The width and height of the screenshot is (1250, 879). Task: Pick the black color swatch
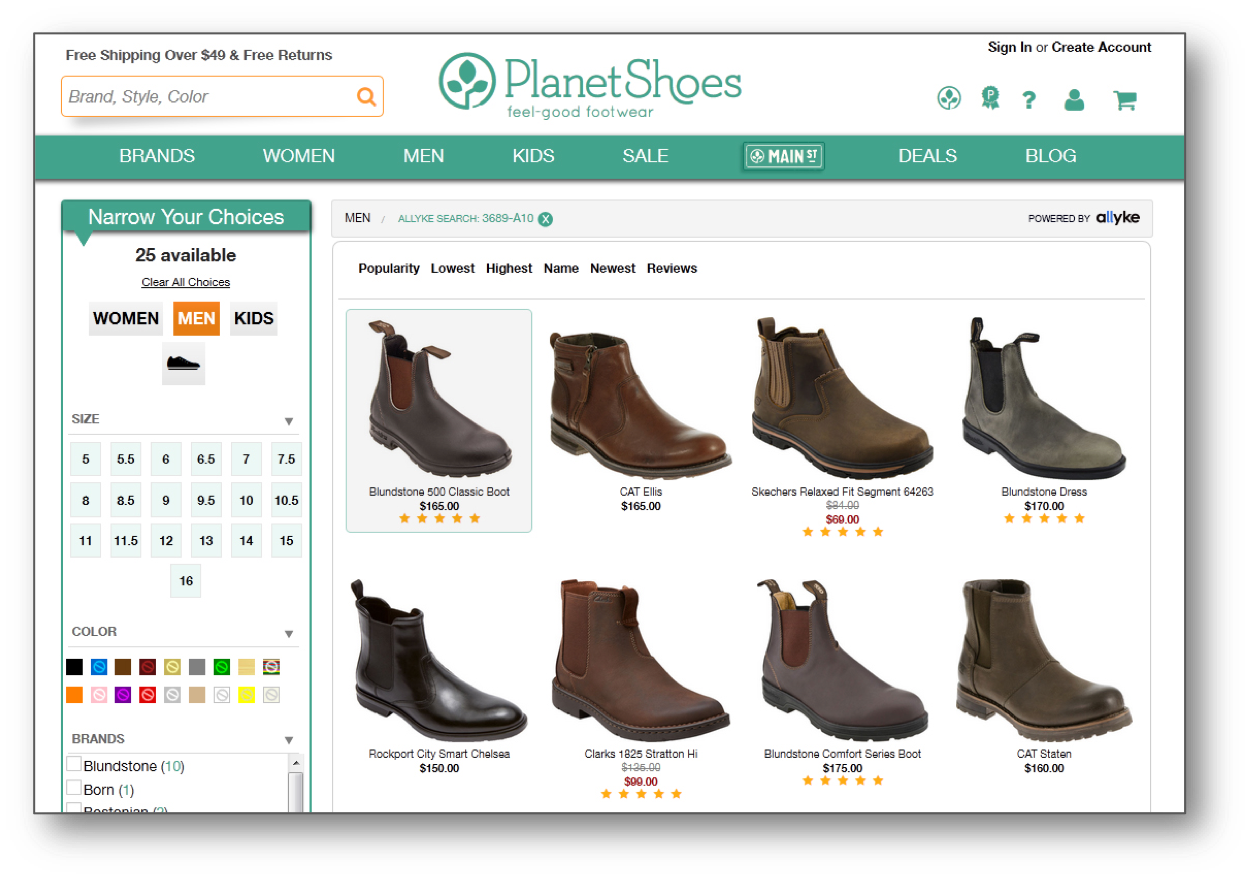pyautogui.click(x=75, y=667)
